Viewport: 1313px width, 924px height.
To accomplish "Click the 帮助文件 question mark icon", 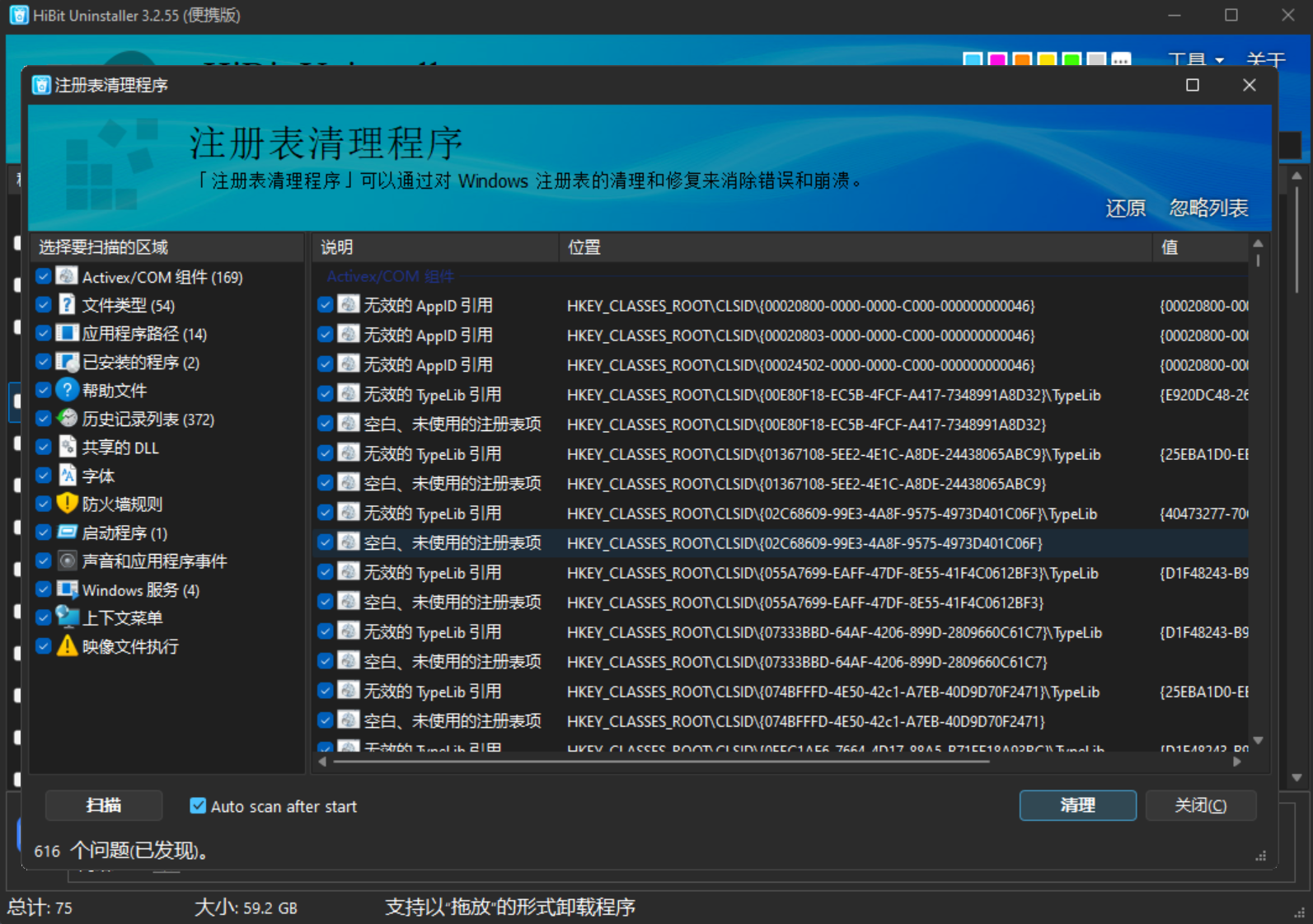I will point(68,390).
